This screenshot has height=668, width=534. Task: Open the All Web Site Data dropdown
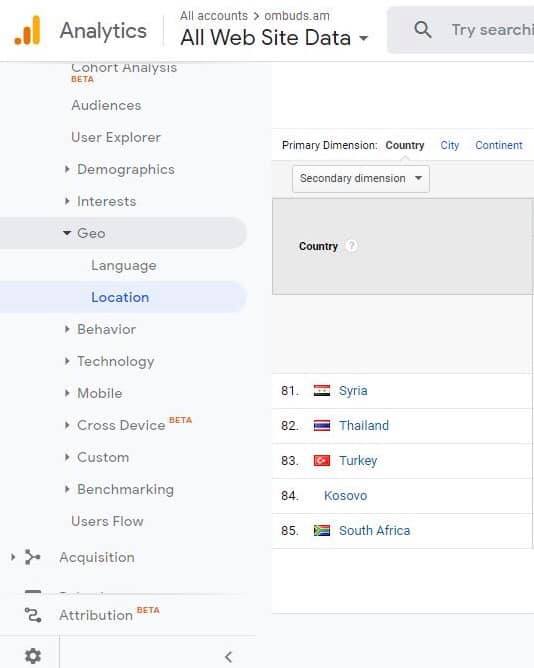274,37
